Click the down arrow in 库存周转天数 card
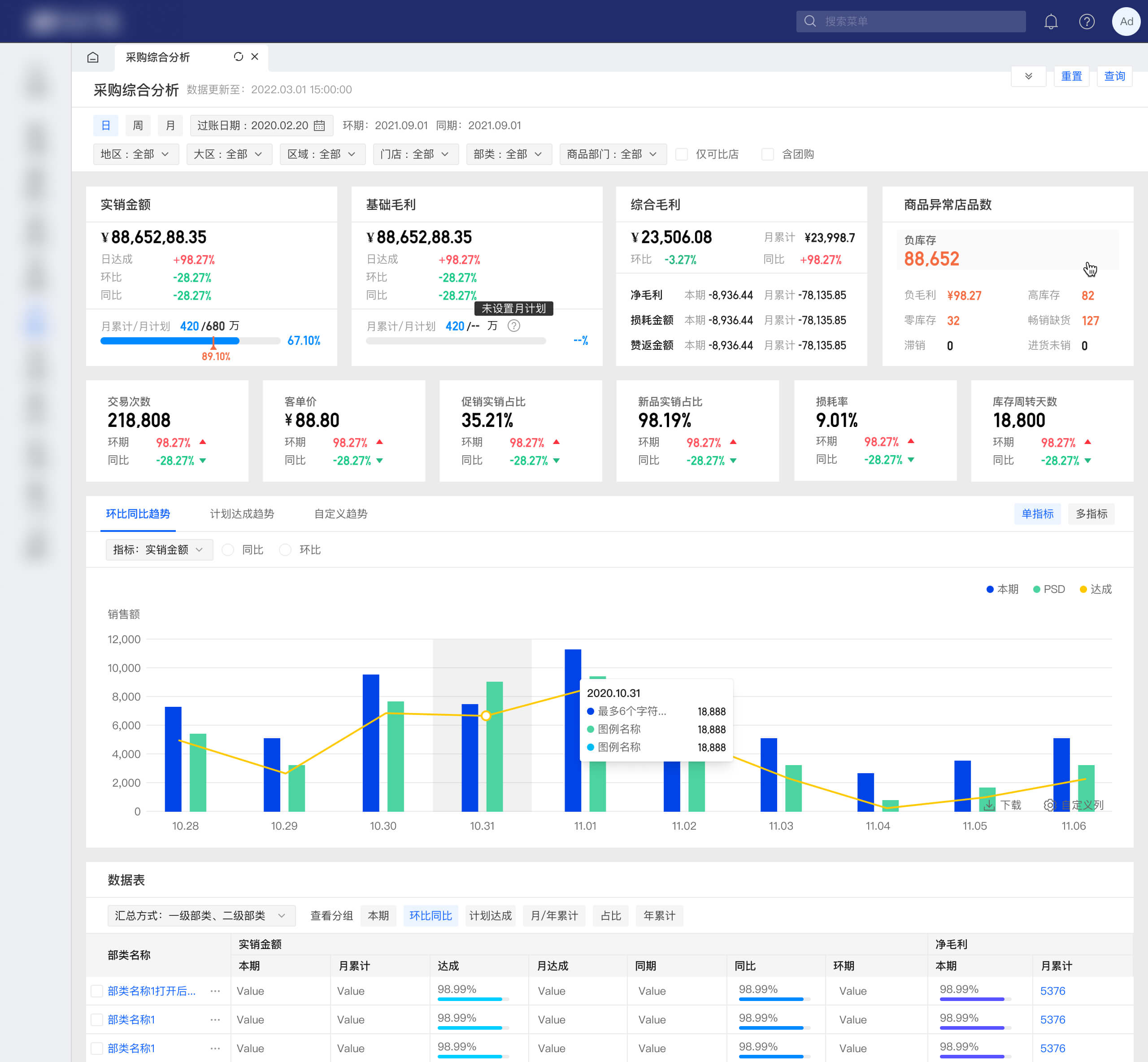This screenshot has width=1148, height=1062. [1087, 460]
